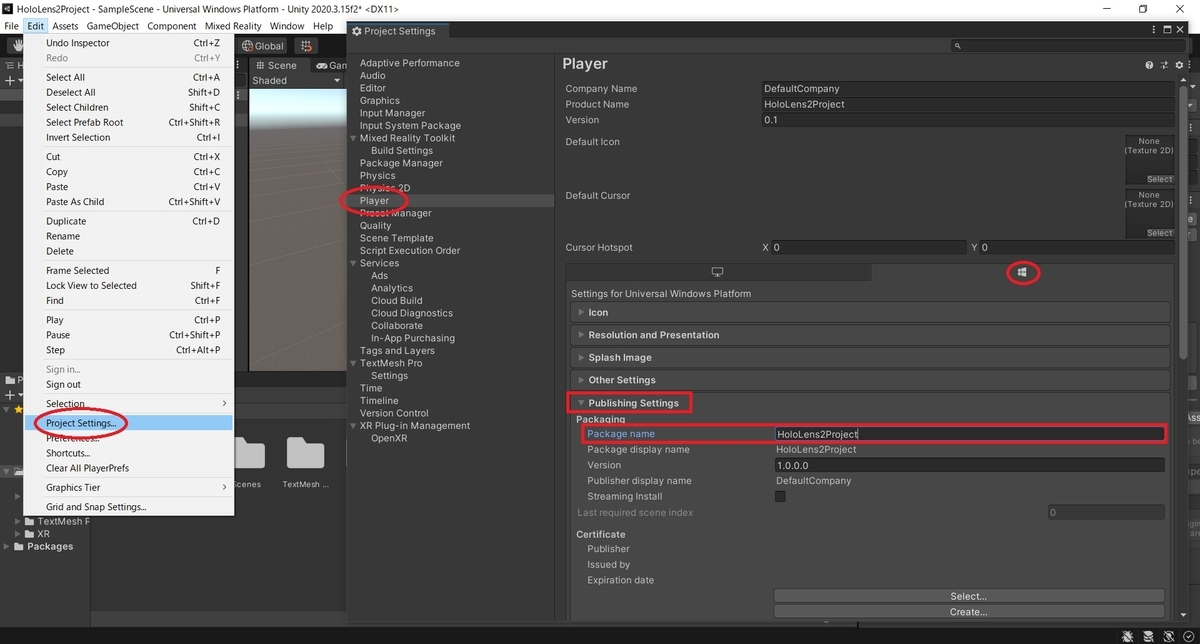
Task: Click the Product Name field
Action: 967,104
